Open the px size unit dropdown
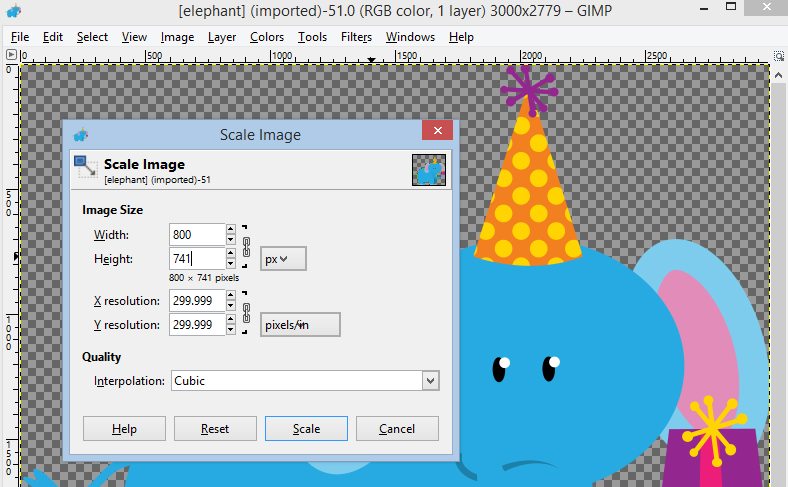788x487 pixels. pyautogui.click(x=283, y=259)
